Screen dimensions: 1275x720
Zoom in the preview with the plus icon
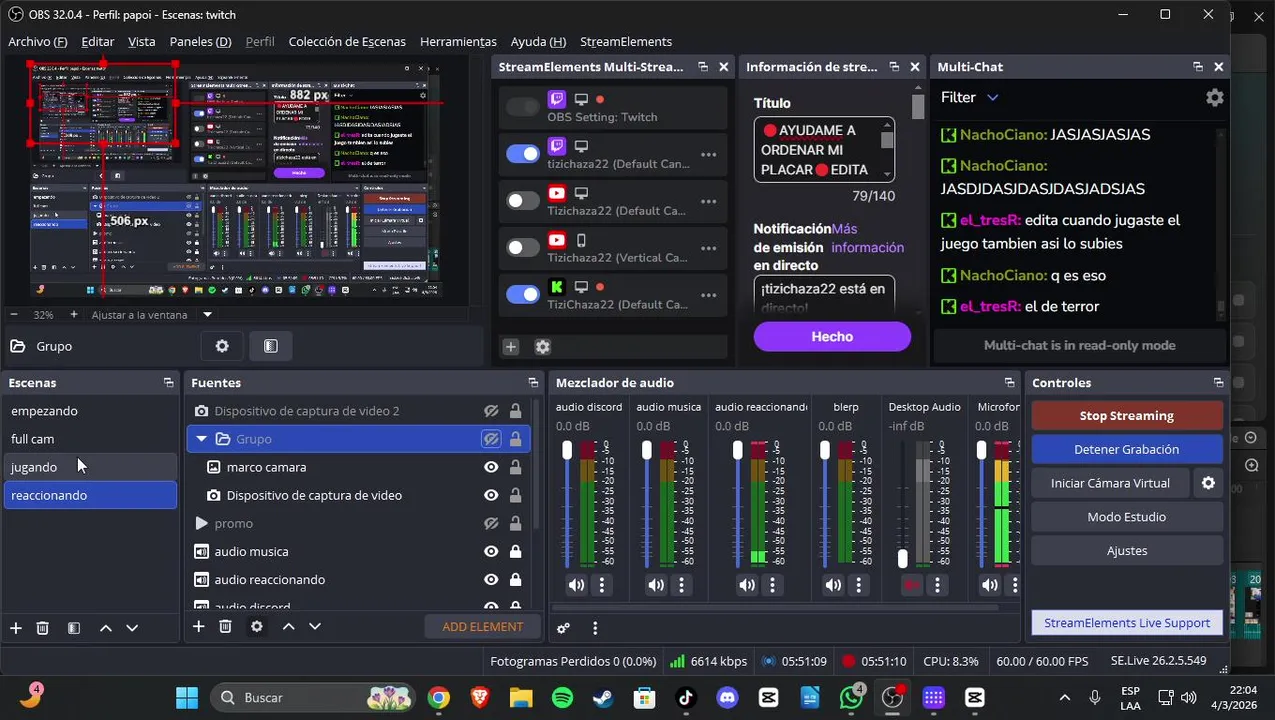(x=73, y=314)
